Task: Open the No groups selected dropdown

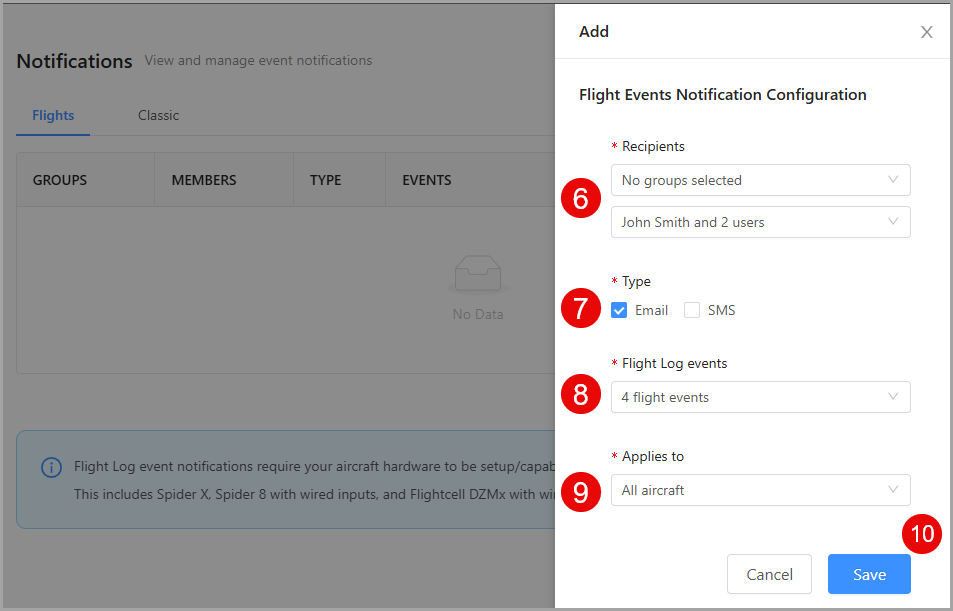Action: (x=760, y=180)
